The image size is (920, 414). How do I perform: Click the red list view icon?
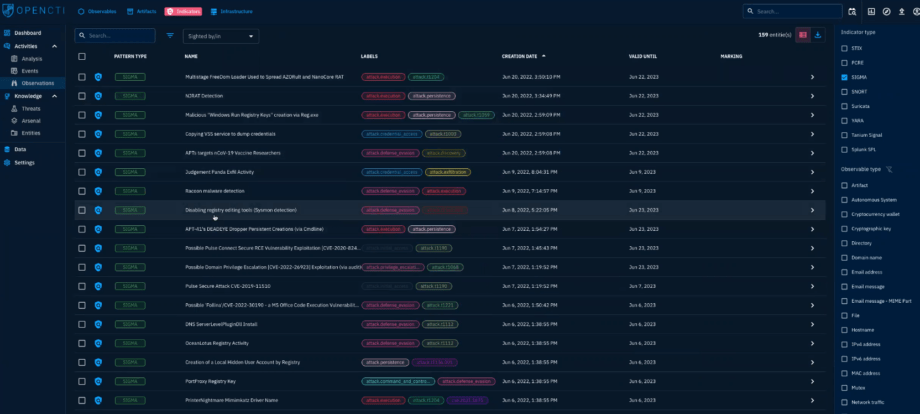pos(802,35)
